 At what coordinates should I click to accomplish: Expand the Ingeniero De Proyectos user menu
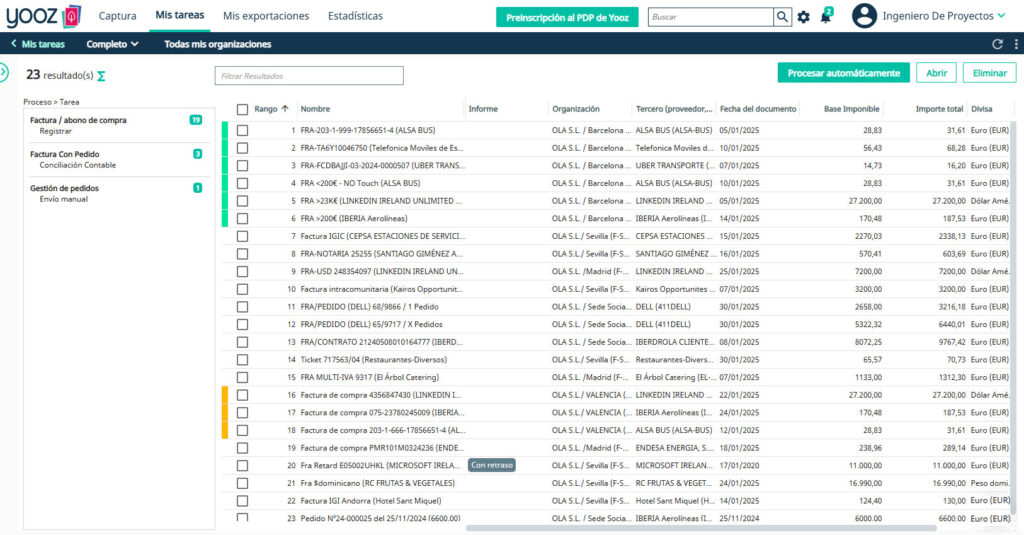point(944,16)
